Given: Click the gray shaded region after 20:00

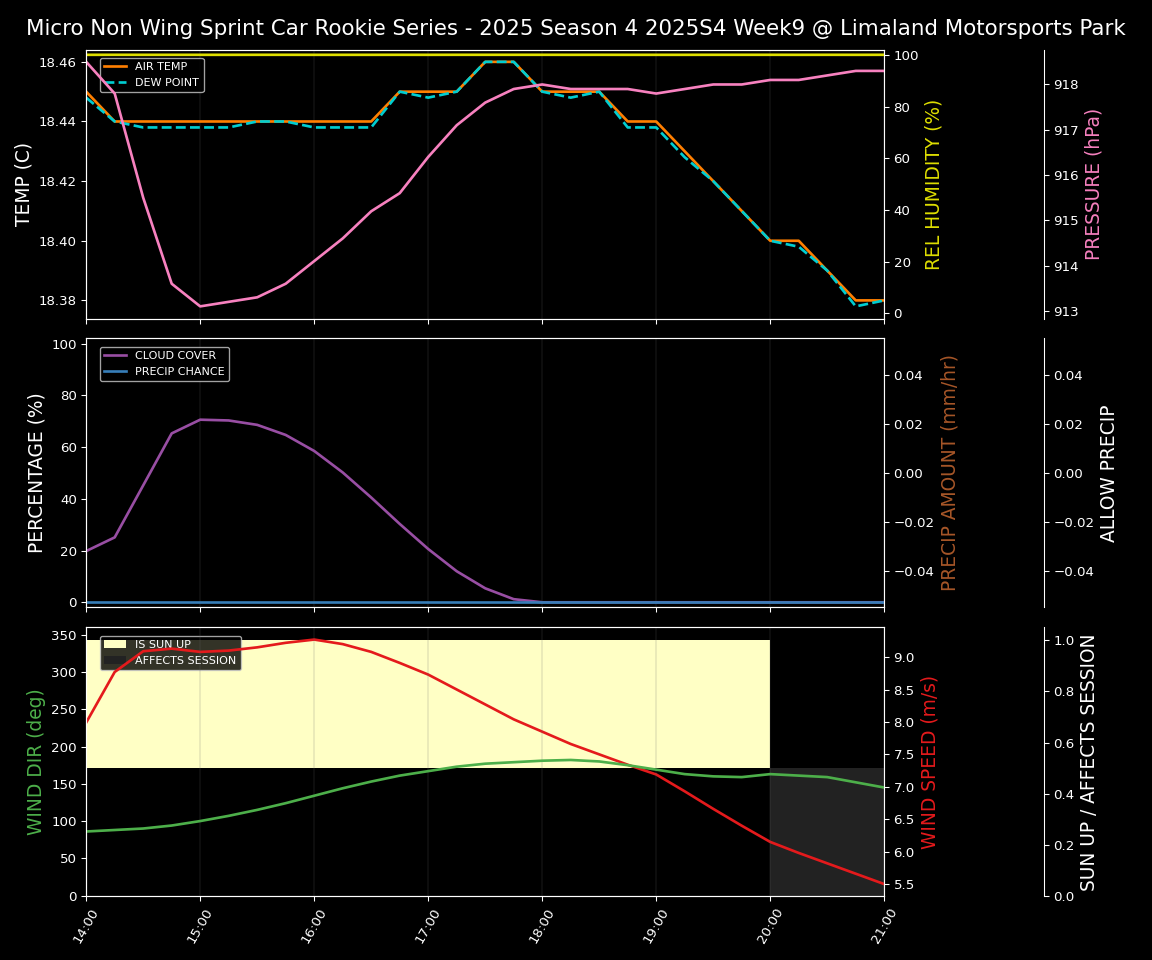Looking at the screenshot, I should [827, 832].
